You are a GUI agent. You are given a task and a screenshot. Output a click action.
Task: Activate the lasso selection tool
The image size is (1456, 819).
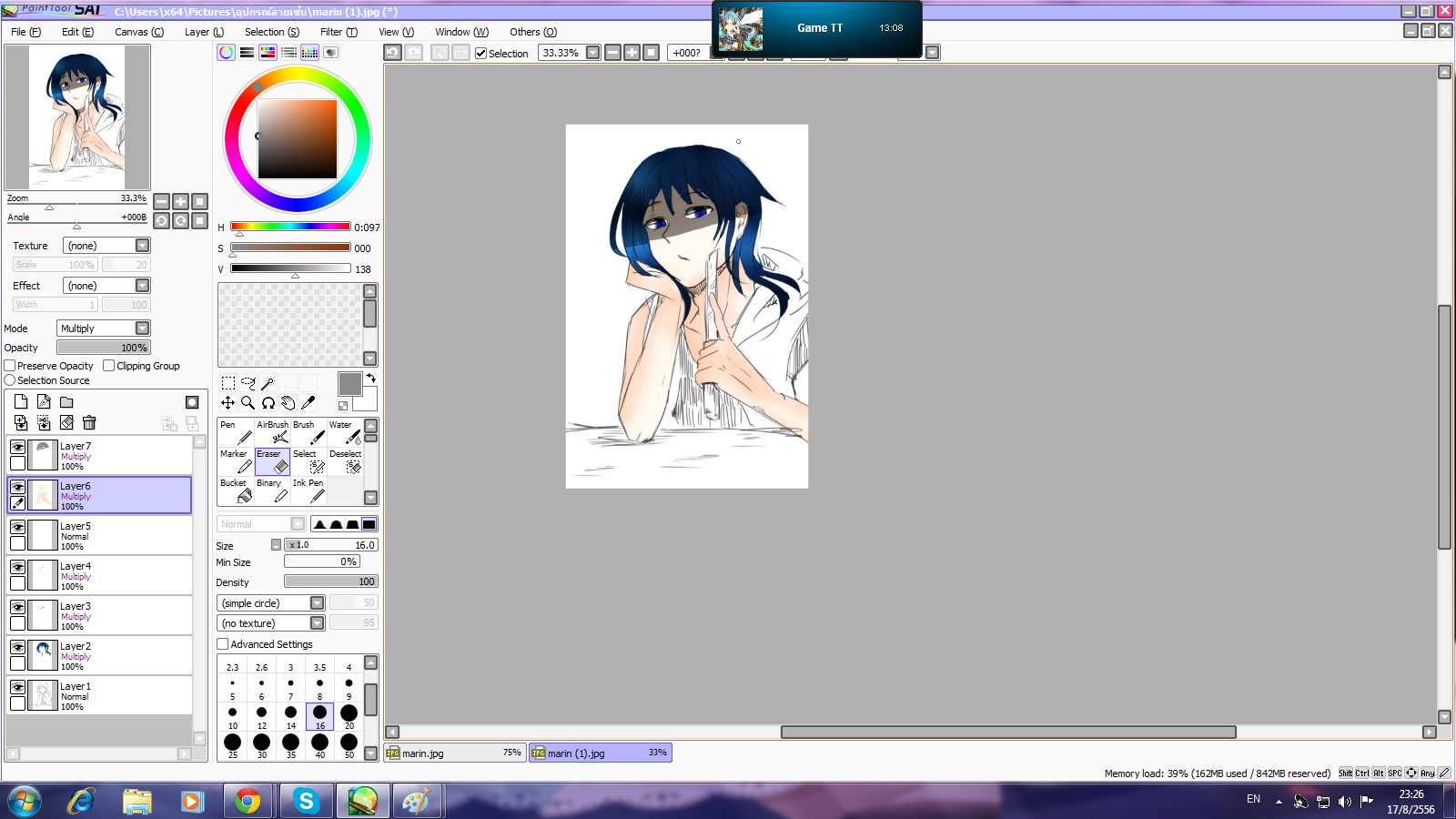pyautogui.click(x=248, y=383)
